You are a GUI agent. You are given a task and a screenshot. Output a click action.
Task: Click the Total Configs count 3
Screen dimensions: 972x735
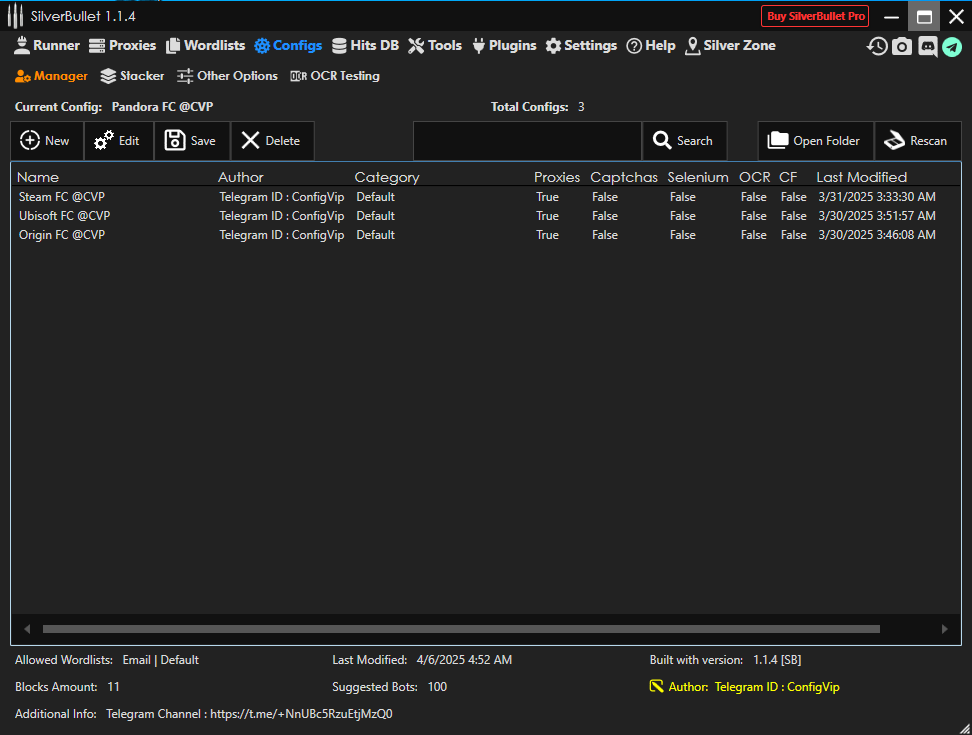581,107
